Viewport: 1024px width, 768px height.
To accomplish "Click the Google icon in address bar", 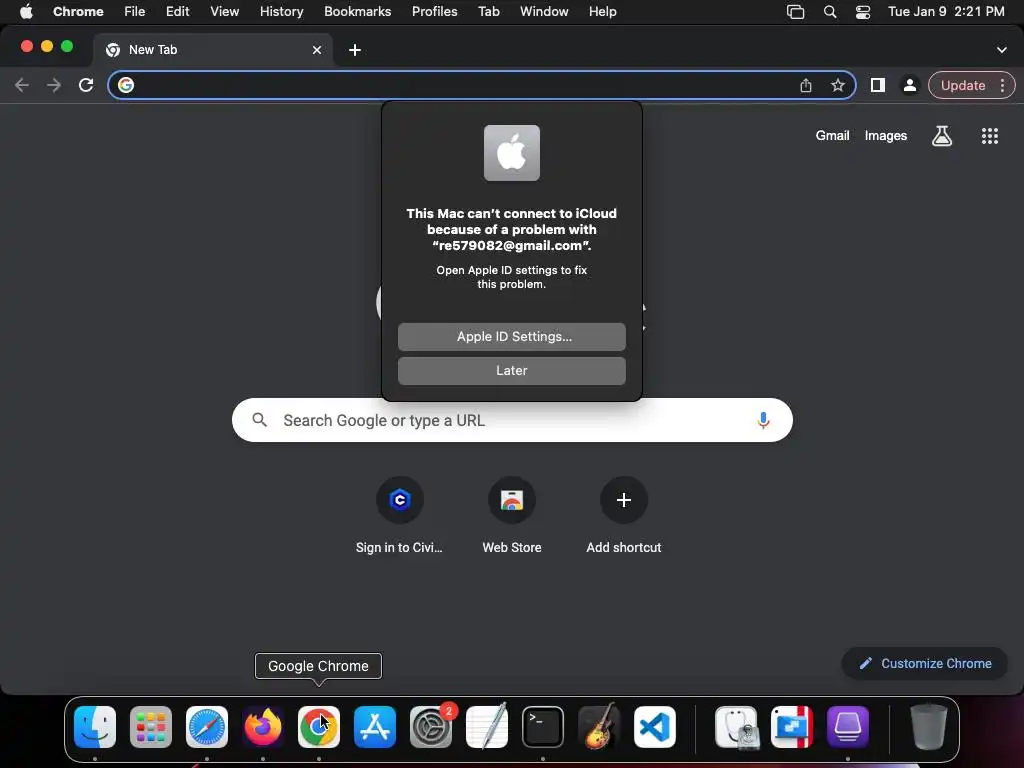I will (x=126, y=85).
